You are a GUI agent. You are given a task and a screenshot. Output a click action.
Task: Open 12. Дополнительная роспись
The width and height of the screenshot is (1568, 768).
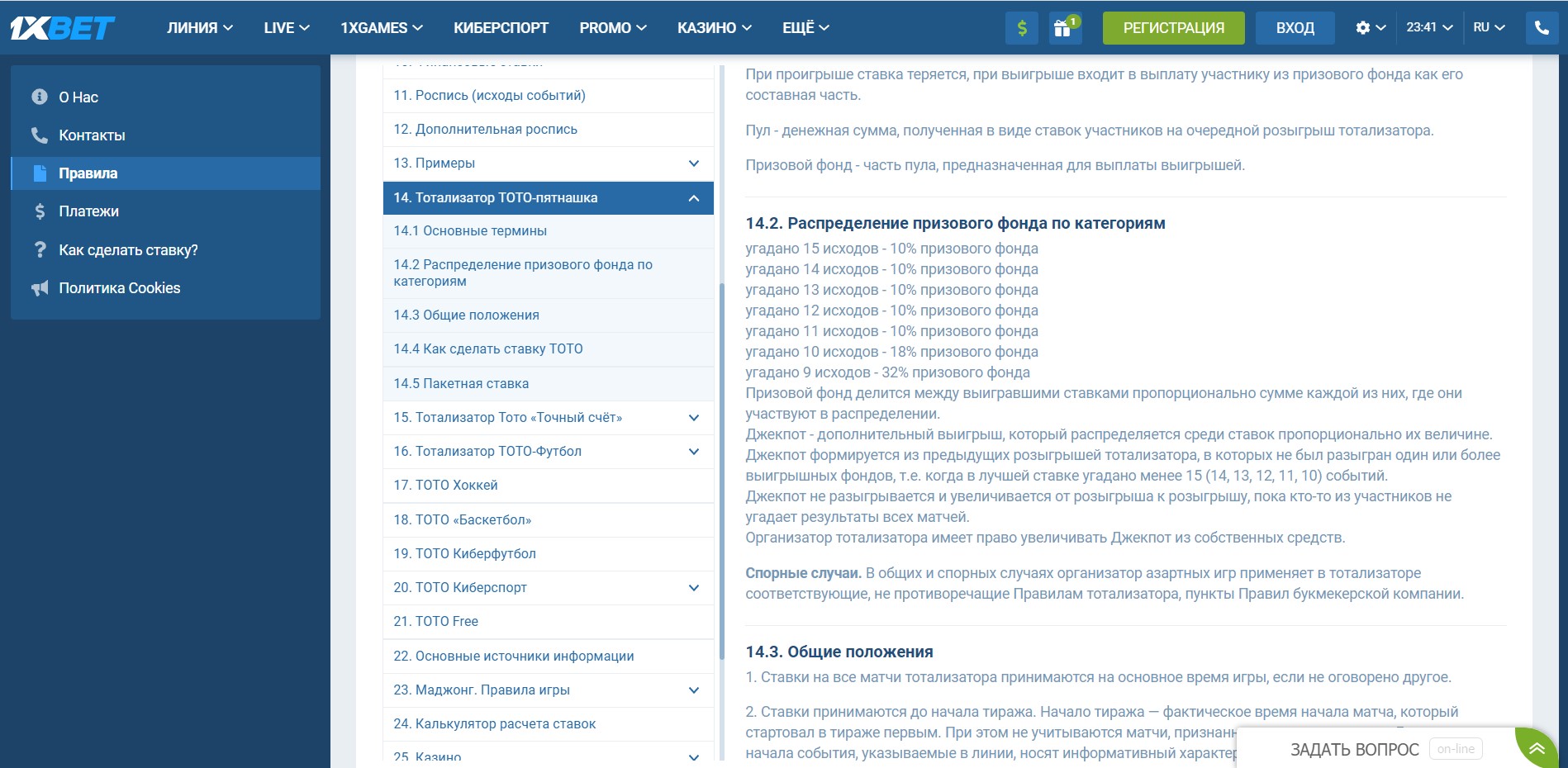[549, 130]
